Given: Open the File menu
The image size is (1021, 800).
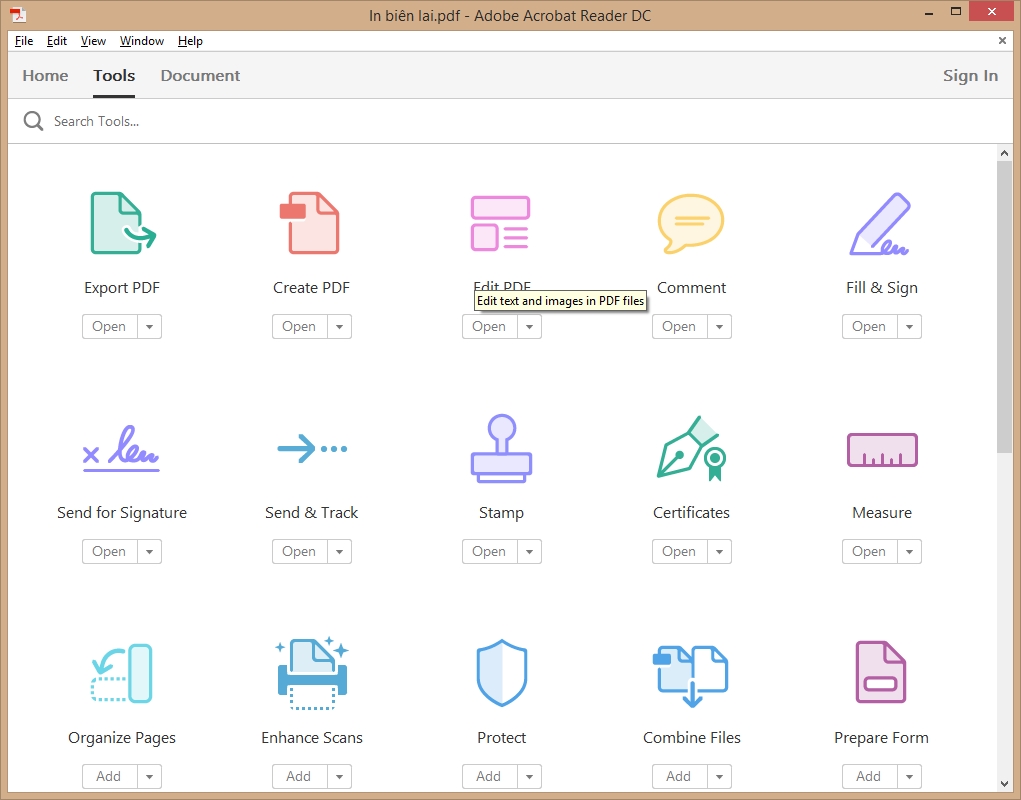Looking at the screenshot, I should pos(24,41).
